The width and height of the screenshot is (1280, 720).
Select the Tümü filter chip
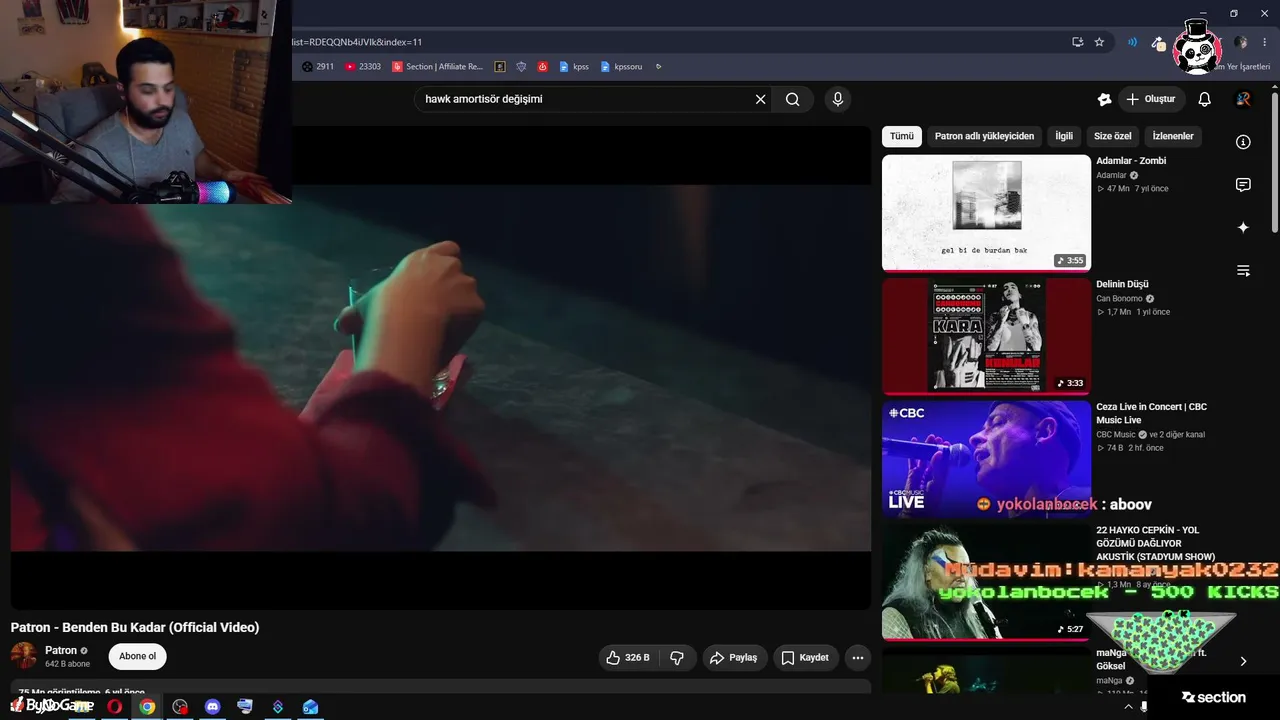902,136
